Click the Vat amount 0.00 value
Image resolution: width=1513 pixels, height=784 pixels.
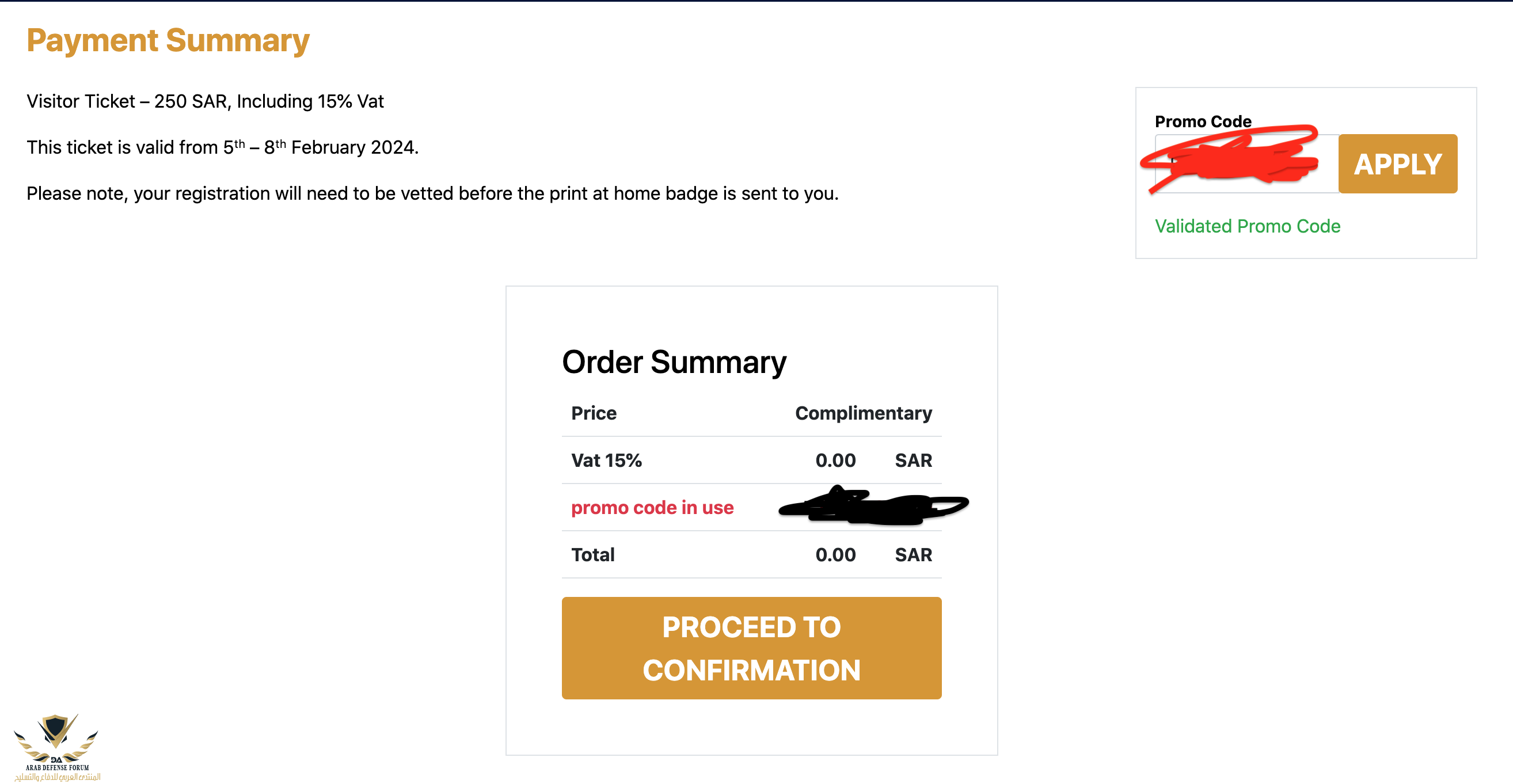pos(835,460)
